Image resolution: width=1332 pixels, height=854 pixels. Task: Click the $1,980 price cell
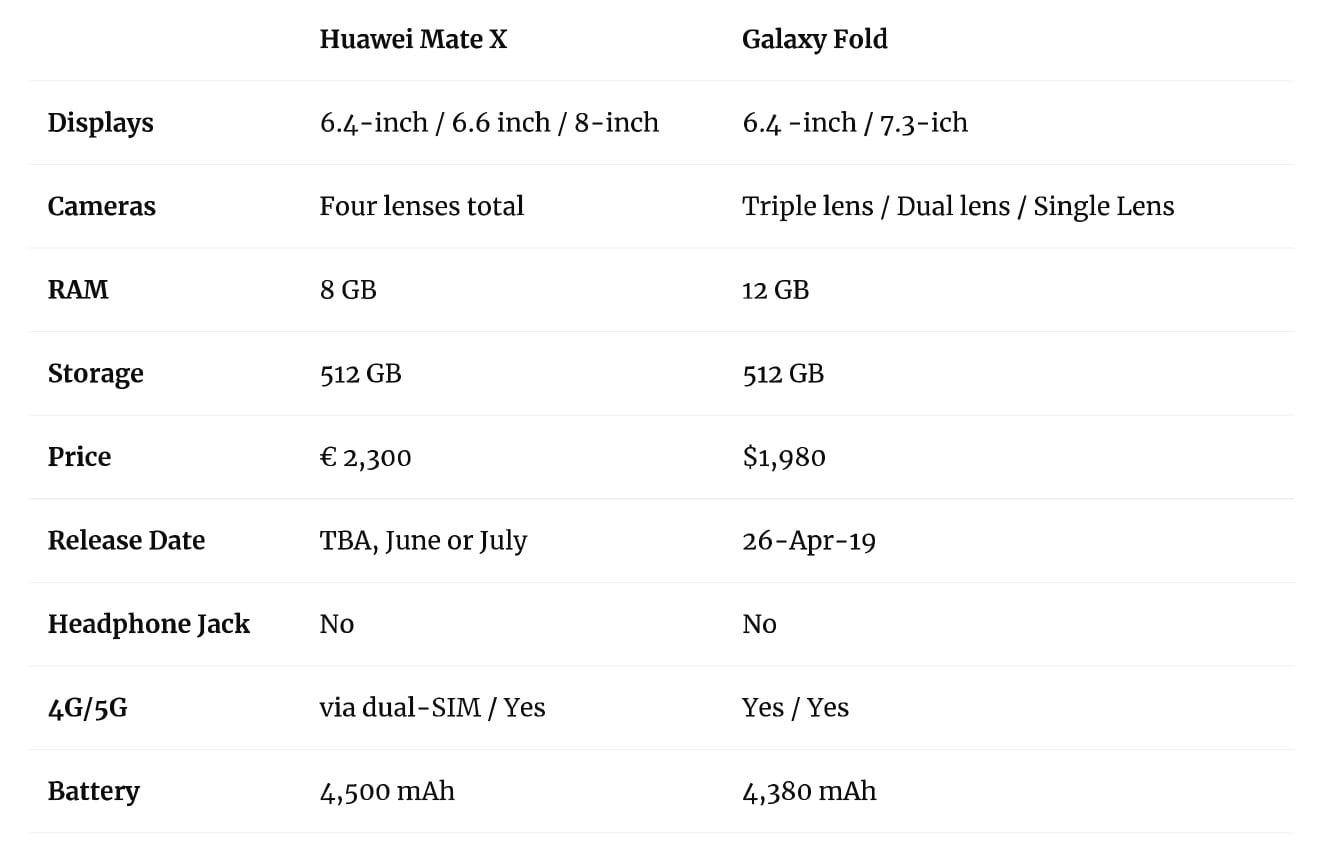pyautogui.click(x=783, y=457)
